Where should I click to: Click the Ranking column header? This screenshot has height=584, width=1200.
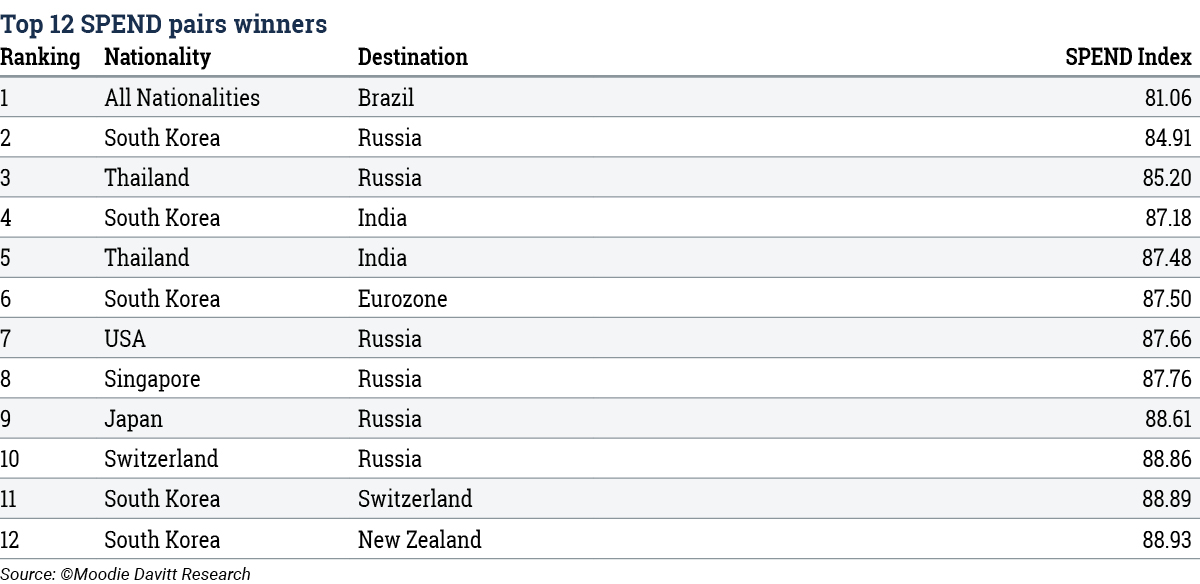[x=40, y=57]
